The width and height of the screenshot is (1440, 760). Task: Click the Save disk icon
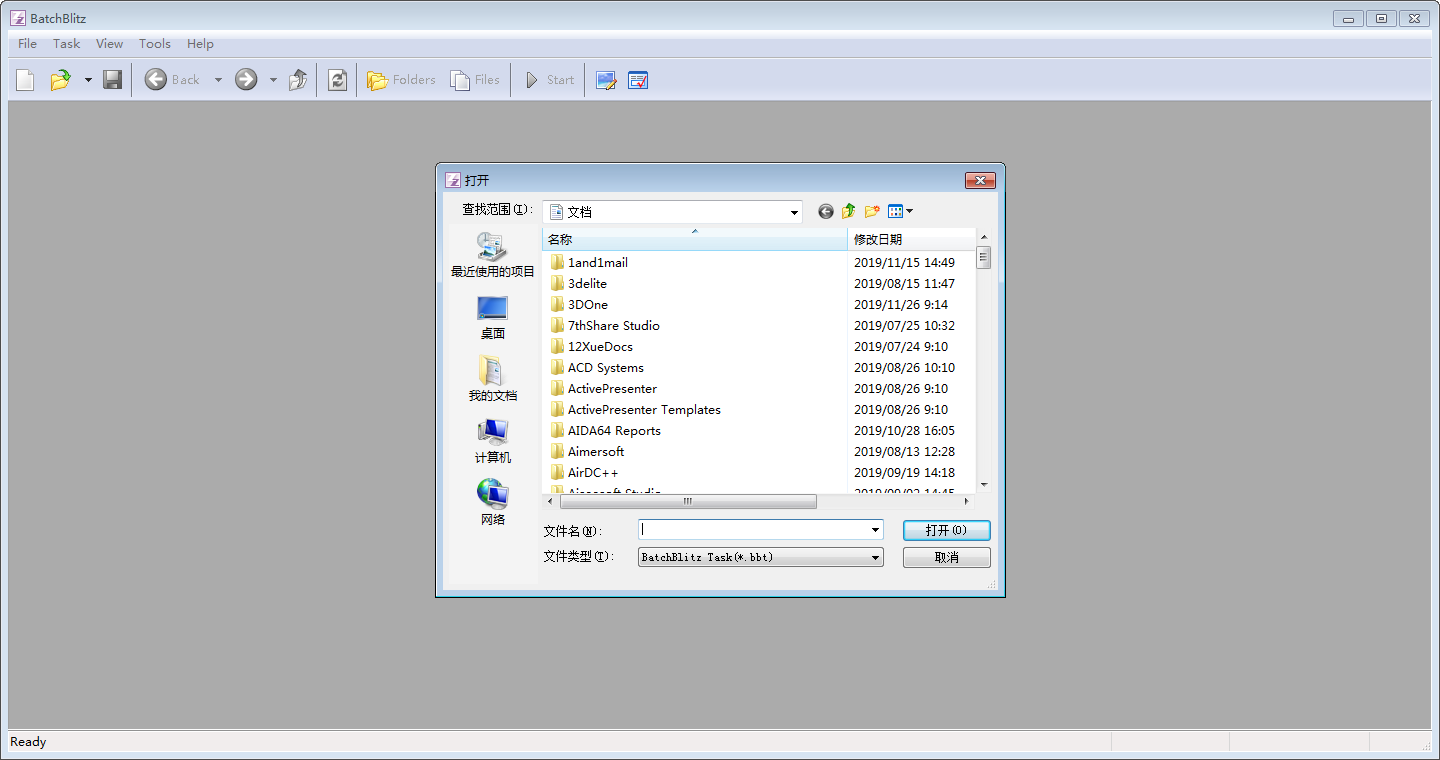tap(113, 80)
